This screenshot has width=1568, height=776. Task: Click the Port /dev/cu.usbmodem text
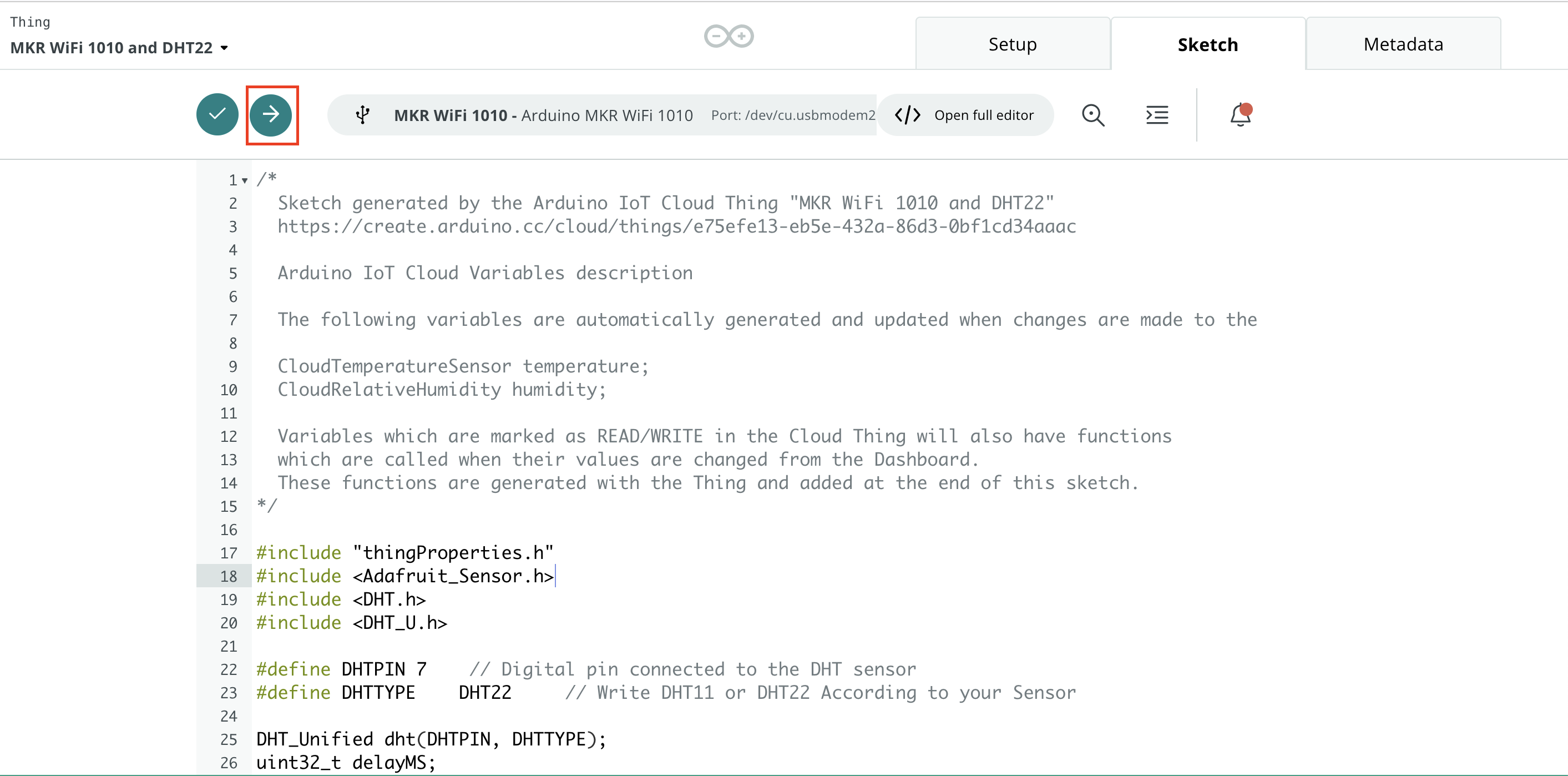click(792, 115)
